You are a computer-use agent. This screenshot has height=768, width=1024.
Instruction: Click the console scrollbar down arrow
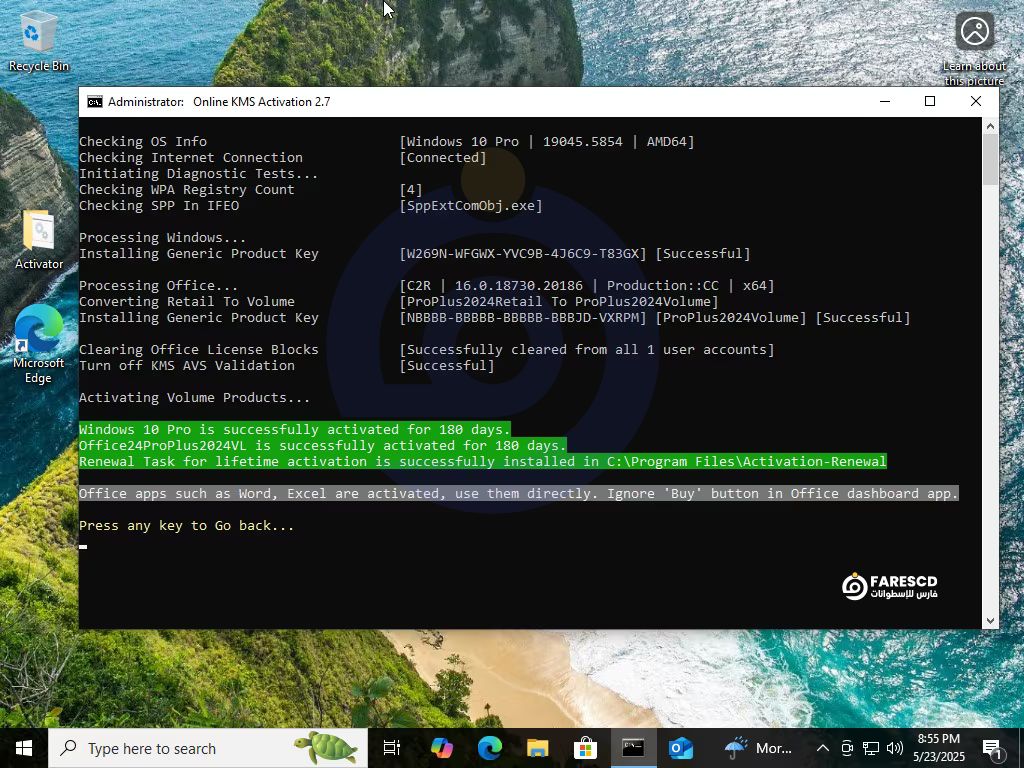[990, 621]
